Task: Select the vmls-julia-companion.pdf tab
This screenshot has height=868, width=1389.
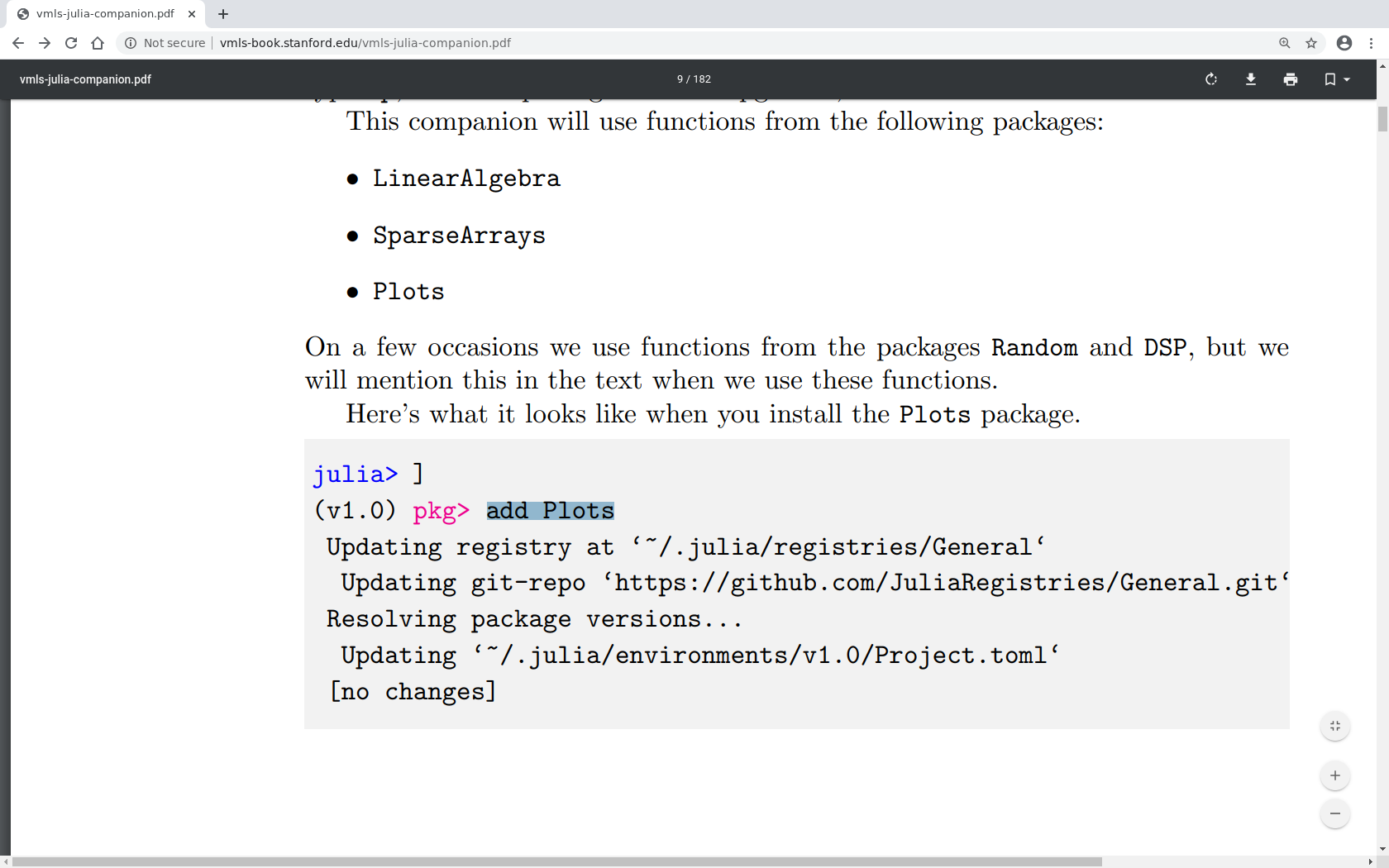Action: tap(105, 14)
